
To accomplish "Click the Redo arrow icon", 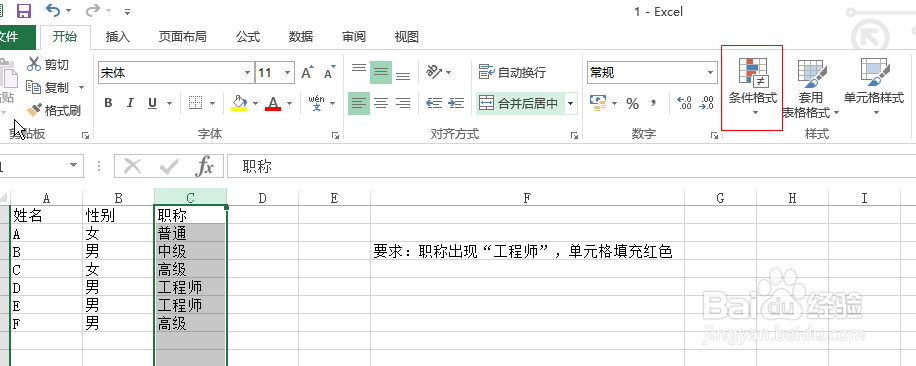I will point(93,11).
